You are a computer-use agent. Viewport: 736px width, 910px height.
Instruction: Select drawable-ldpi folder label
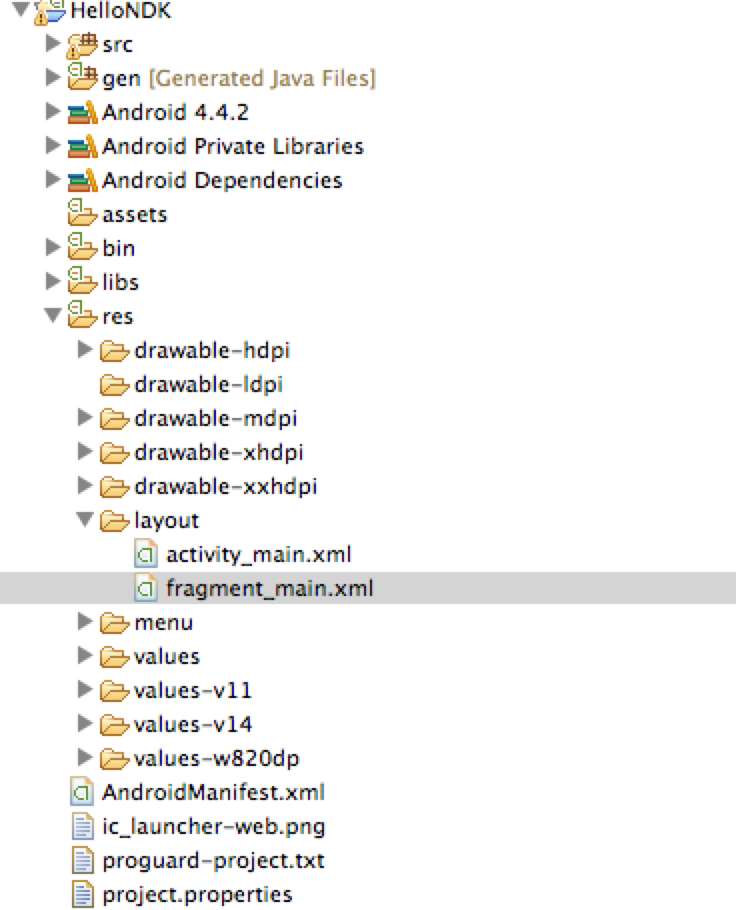pos(209,385)
